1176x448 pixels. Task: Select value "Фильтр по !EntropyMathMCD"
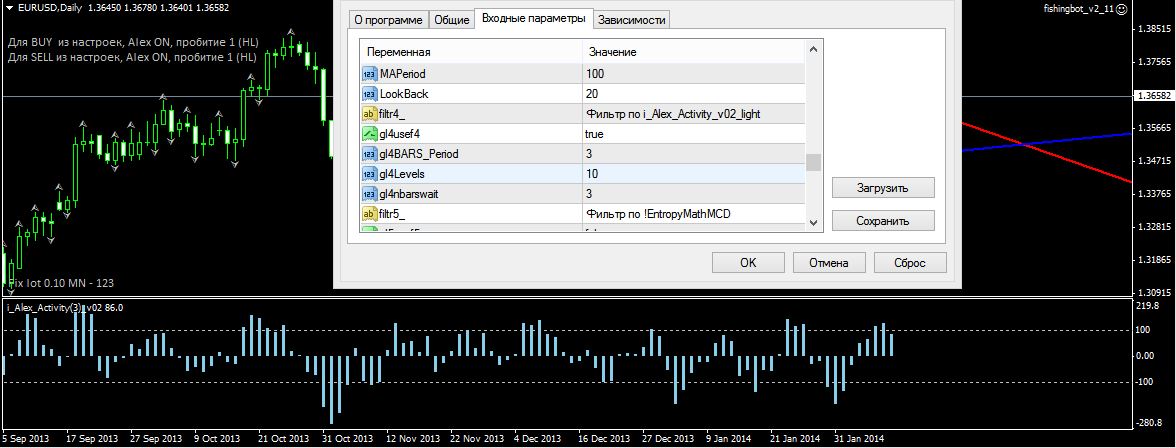[x=658, y=214]
